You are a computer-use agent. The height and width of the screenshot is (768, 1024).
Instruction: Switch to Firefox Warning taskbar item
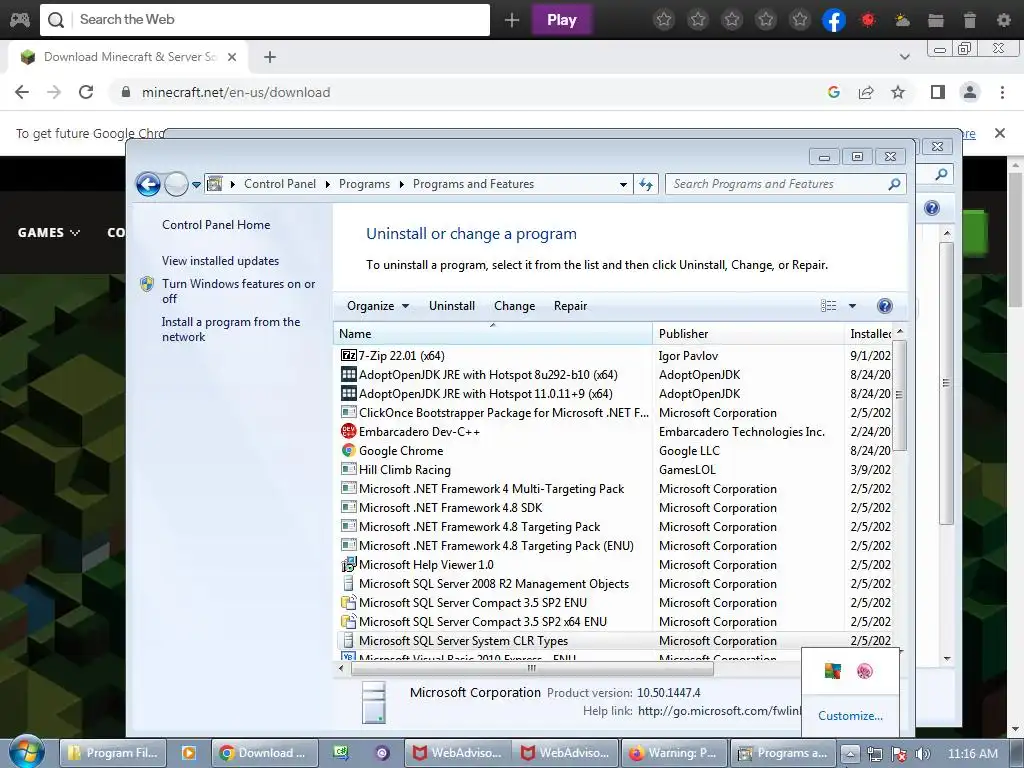click(x=673, y=753)
